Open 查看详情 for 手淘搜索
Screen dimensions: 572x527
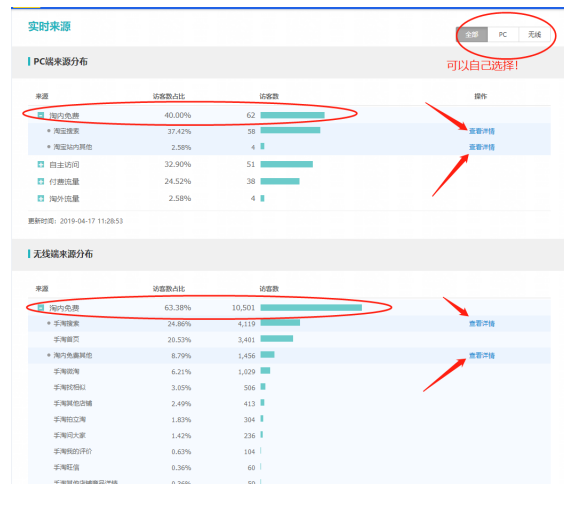tap(482, 323)
